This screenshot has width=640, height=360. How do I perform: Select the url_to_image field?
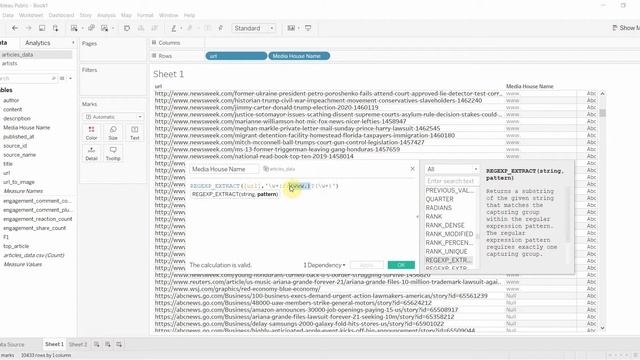point(19,182)
